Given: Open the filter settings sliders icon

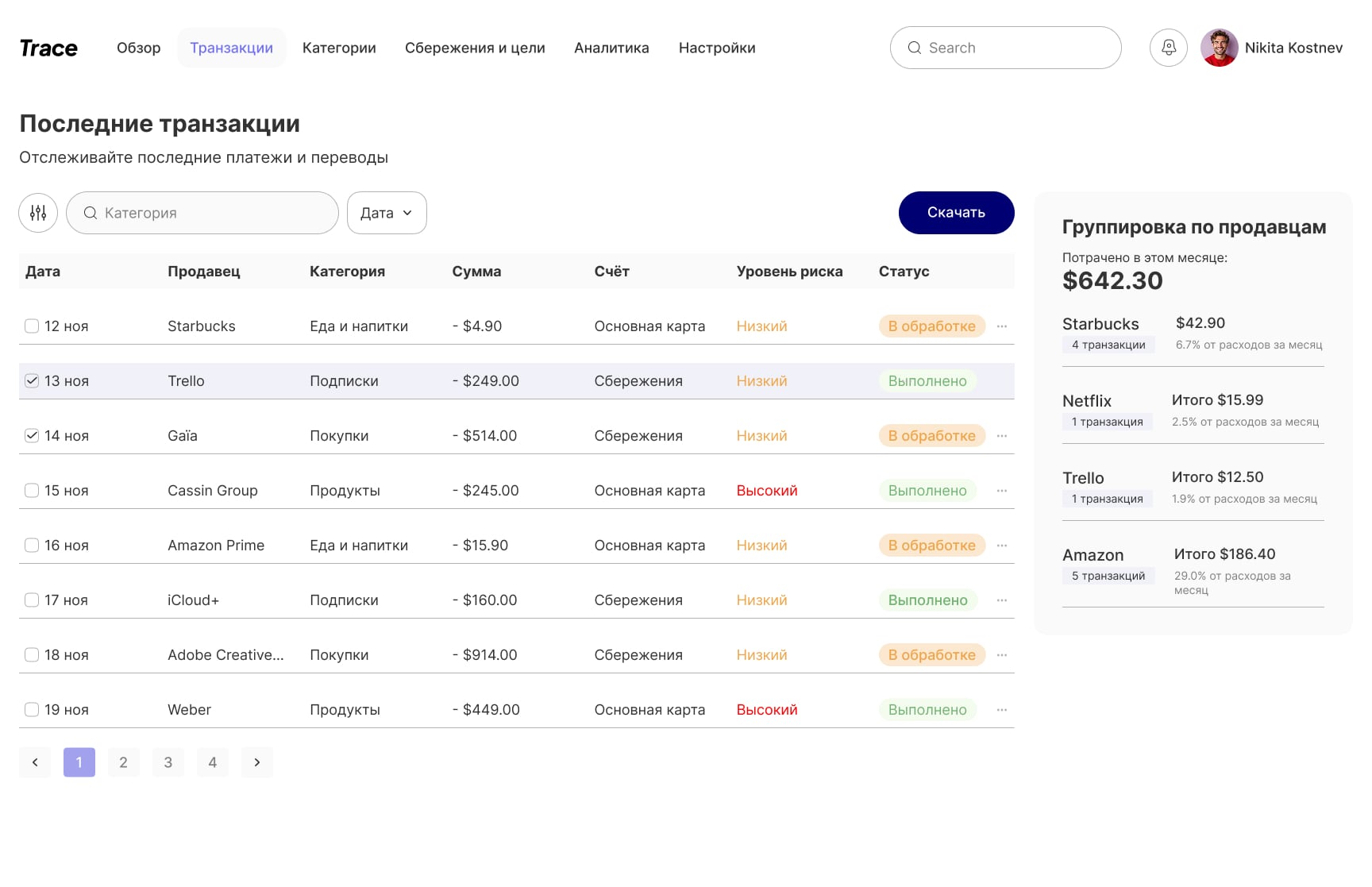Looking at the screenshot, I should [38, 213].
